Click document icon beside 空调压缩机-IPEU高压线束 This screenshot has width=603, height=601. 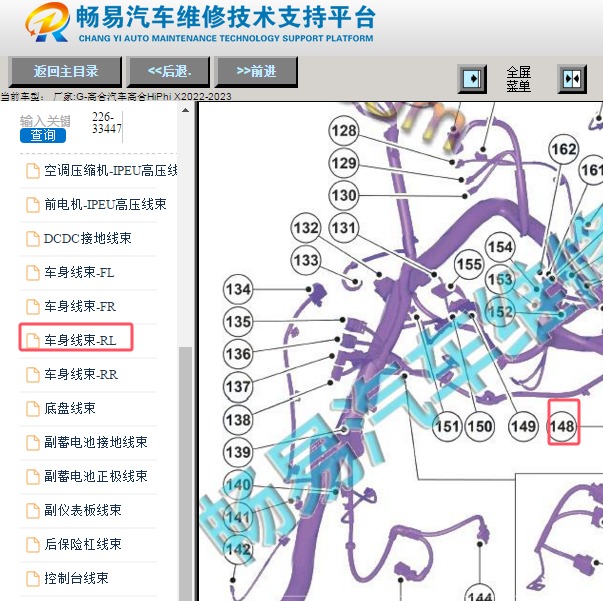(x=33, y=171)
